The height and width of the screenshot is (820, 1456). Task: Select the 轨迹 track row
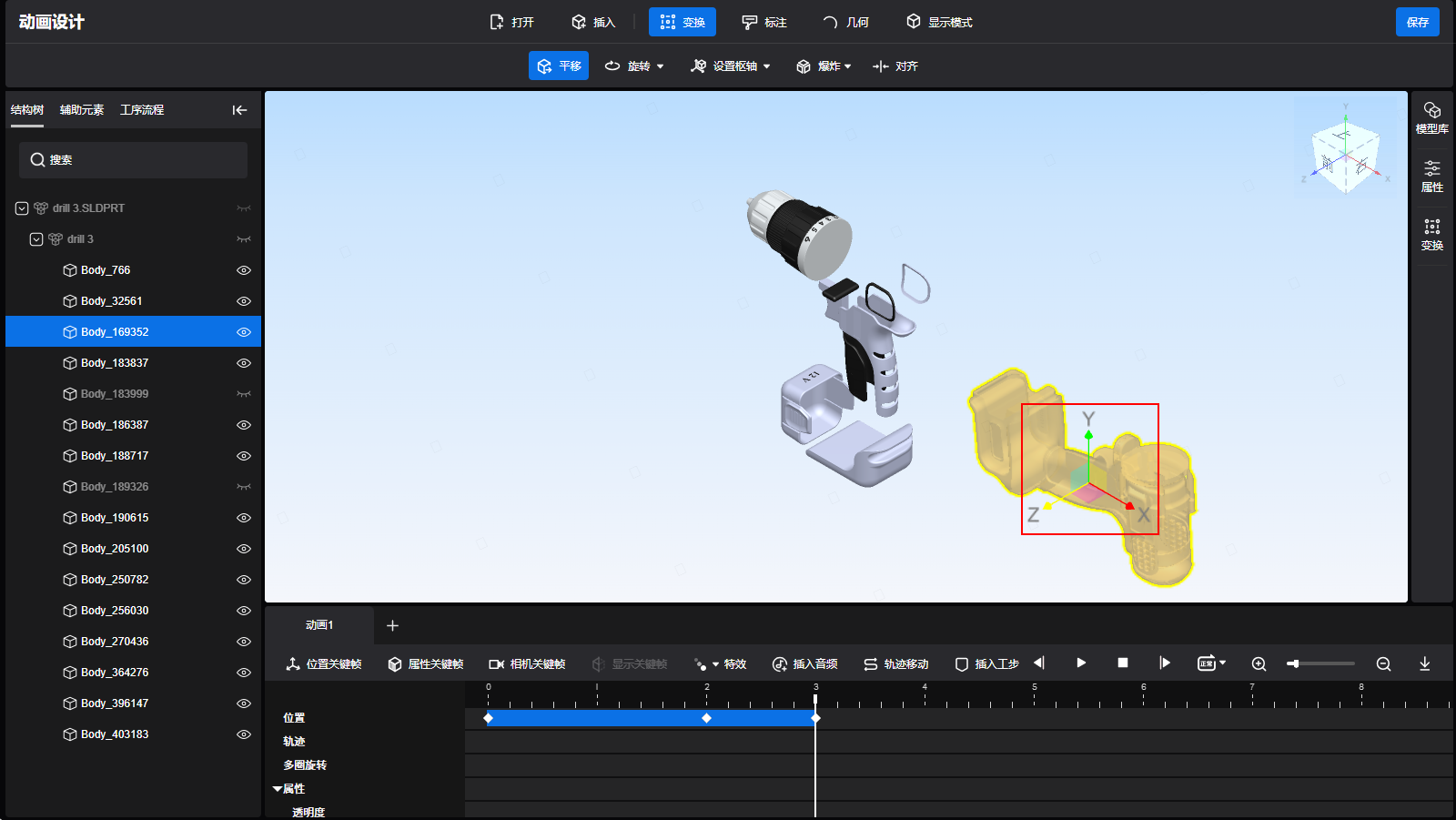coord(858,742)
